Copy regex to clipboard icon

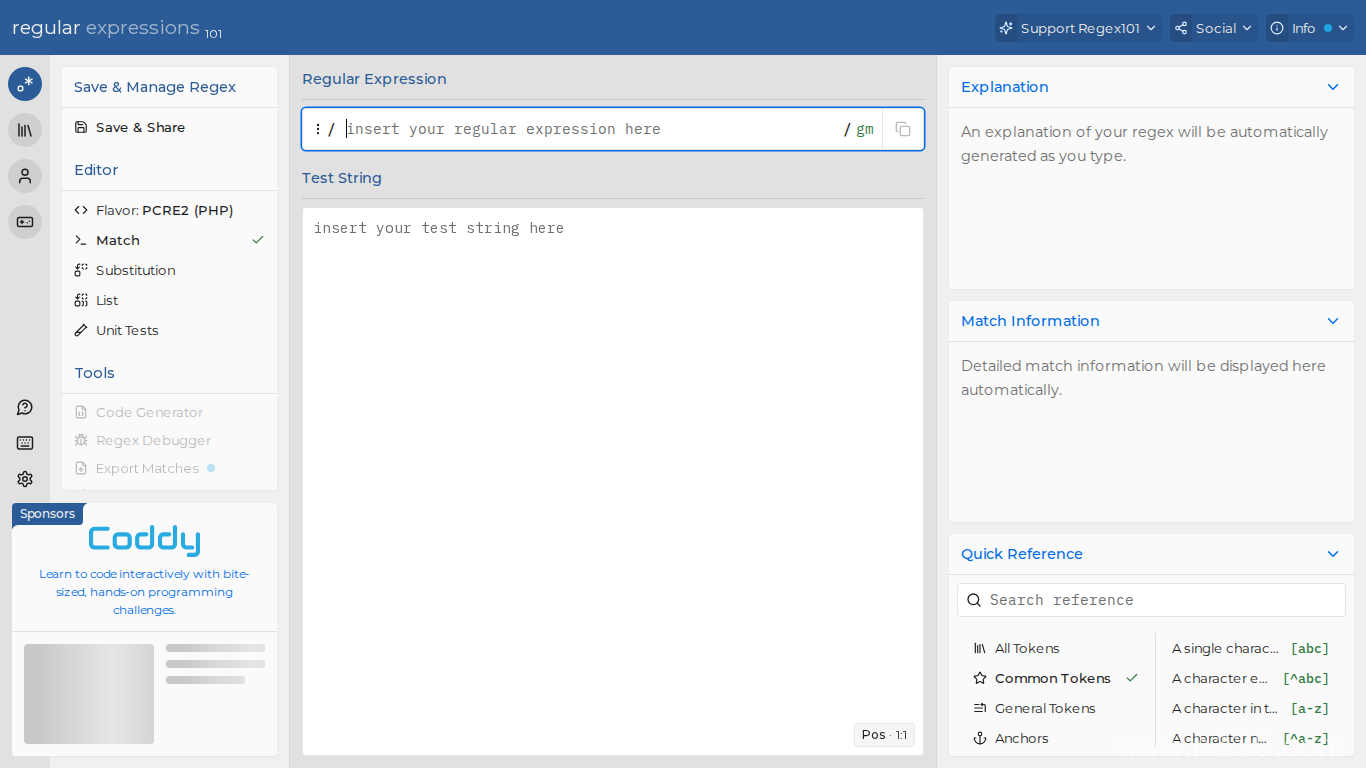[903, 129]
